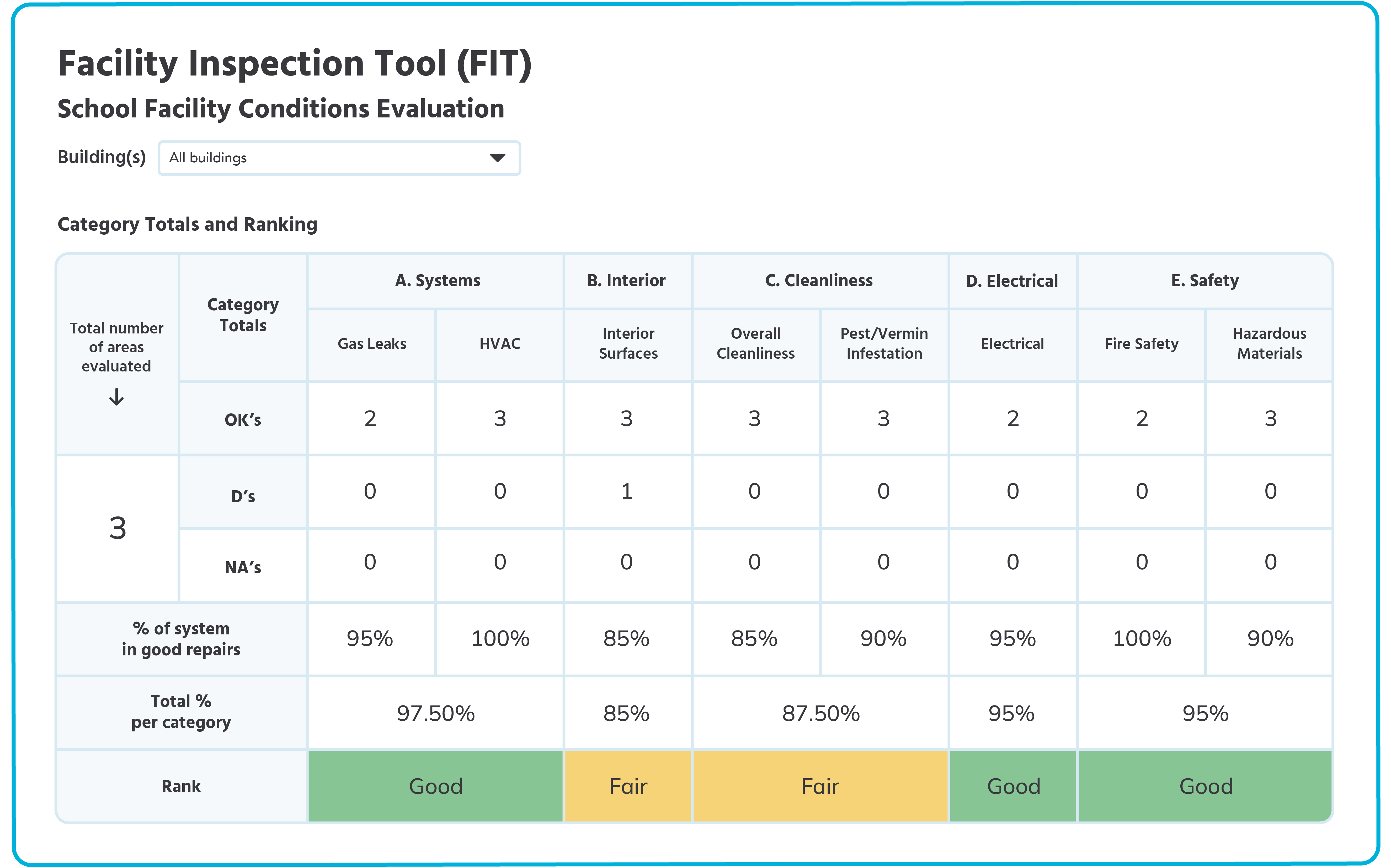Click the 97.50% Systems total cell
The image size is (1391, 868).
(435, 714)
